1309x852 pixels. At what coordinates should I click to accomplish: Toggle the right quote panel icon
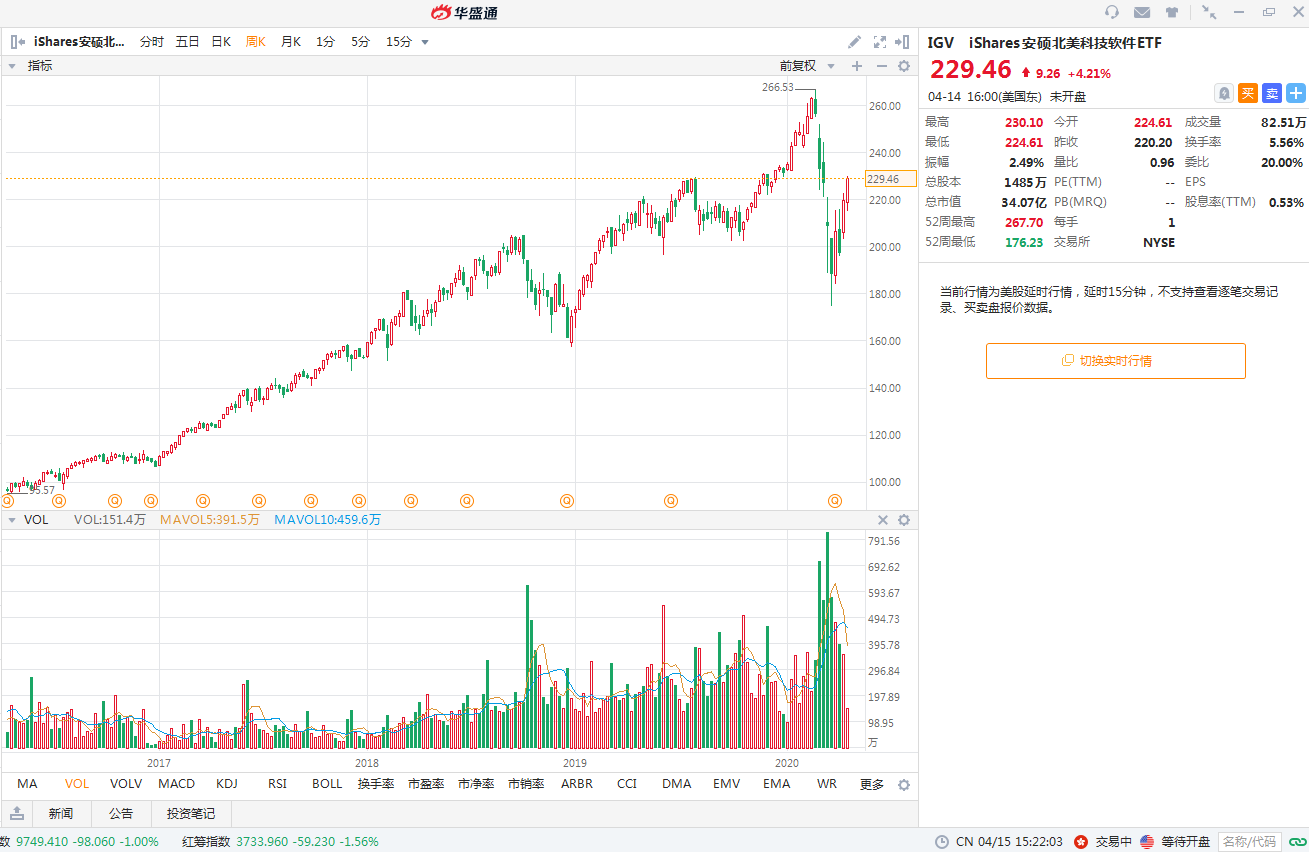(x=904, y=42)
